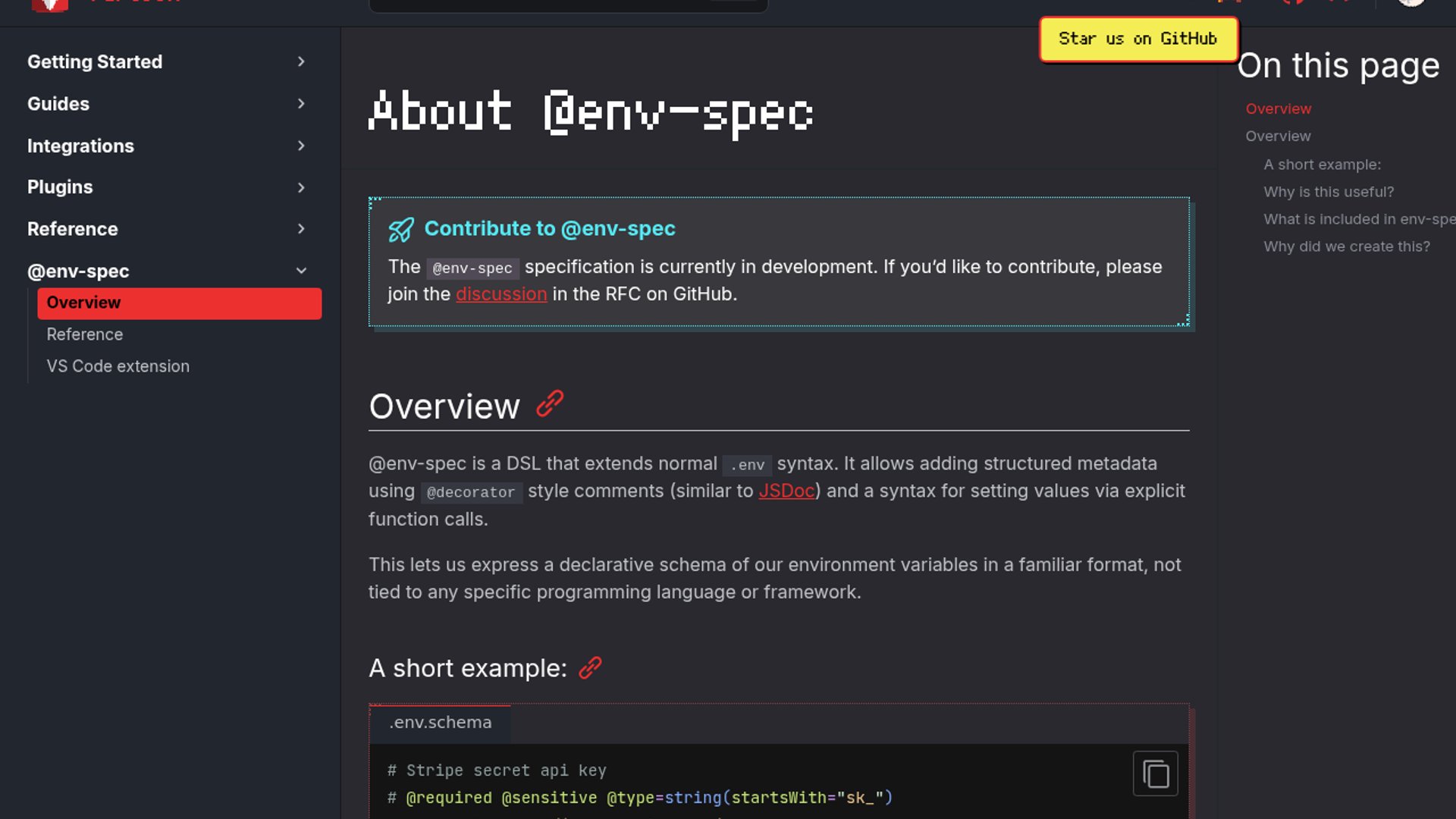This screenshot has height=819, width=1456.
Task: Go to 'Why did we create this?' outline entry
Action: [x=1346, y=246]
